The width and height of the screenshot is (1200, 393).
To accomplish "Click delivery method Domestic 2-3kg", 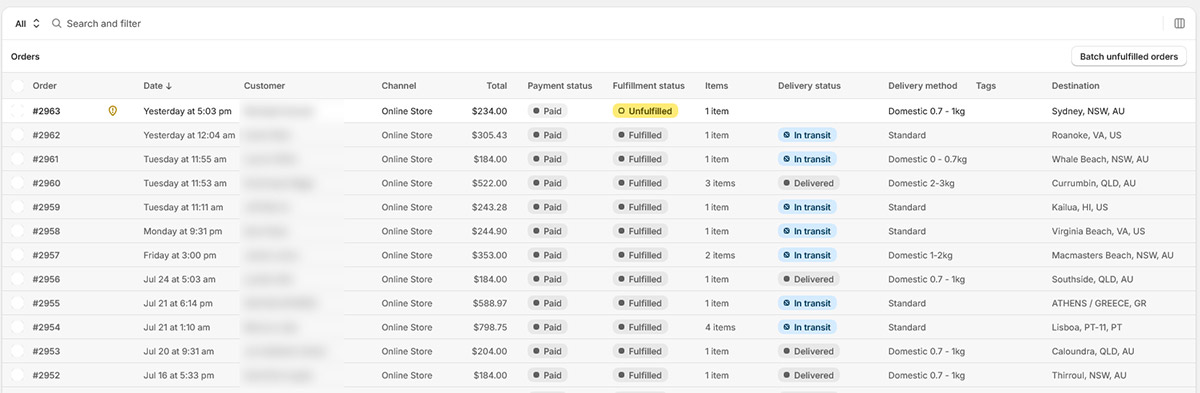I will [x=921, y=183].
